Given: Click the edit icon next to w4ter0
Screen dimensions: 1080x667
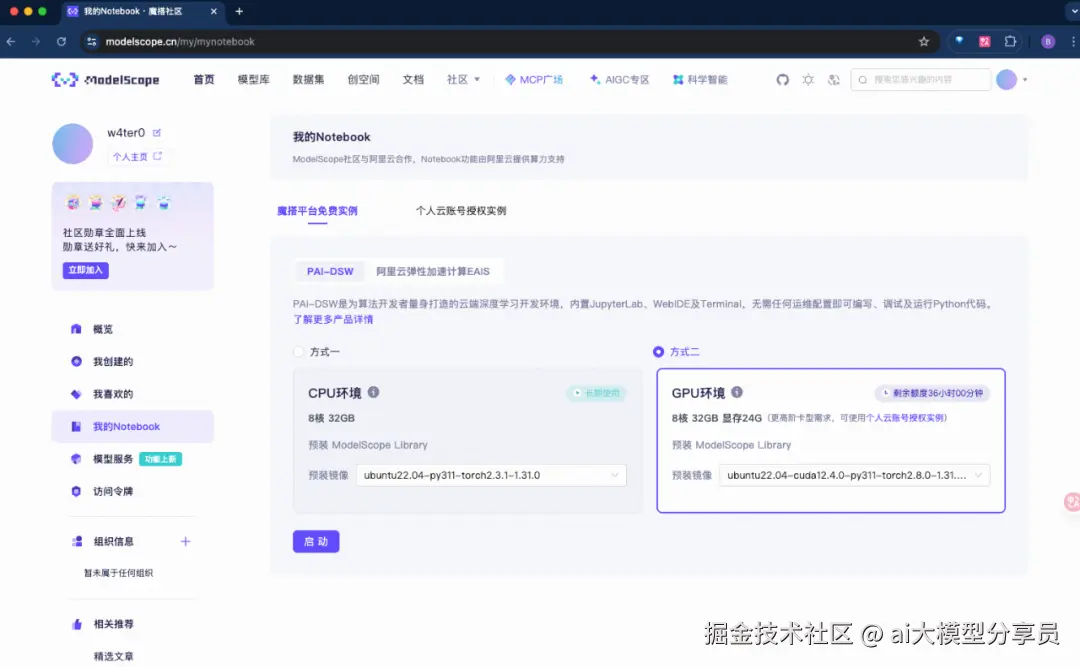Looking at the screenshot, I should [x=156, y=132].
